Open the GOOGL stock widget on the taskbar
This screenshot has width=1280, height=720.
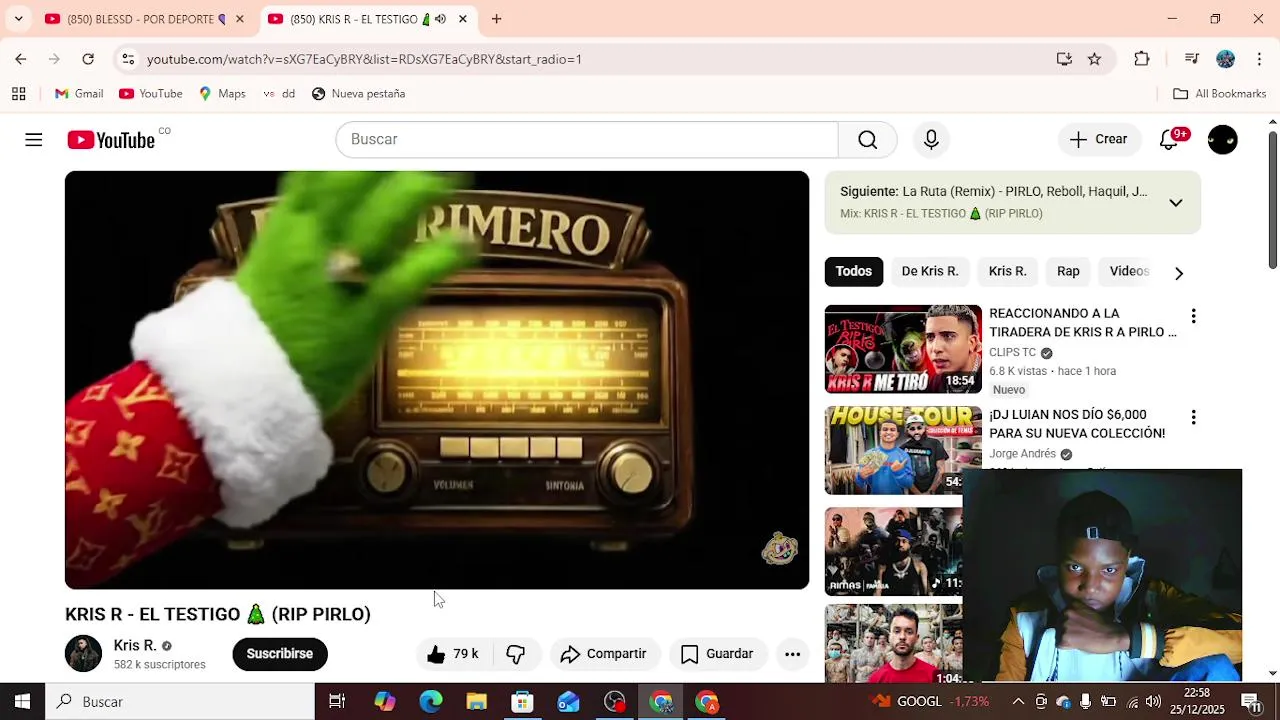pyautogui.click(x=928, y=702)
